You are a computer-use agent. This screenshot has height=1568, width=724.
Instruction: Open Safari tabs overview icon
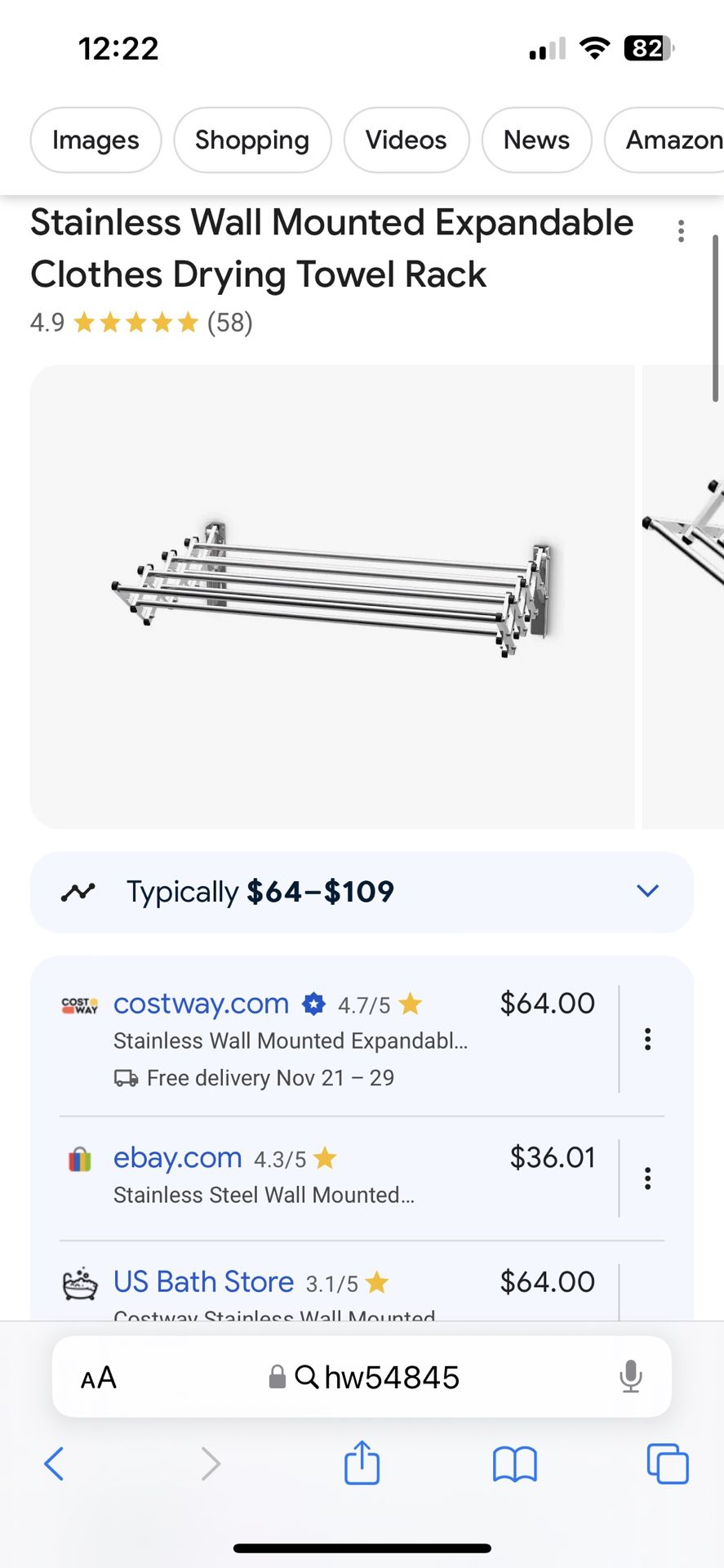pyautogui.click(x=667, y=1463)
